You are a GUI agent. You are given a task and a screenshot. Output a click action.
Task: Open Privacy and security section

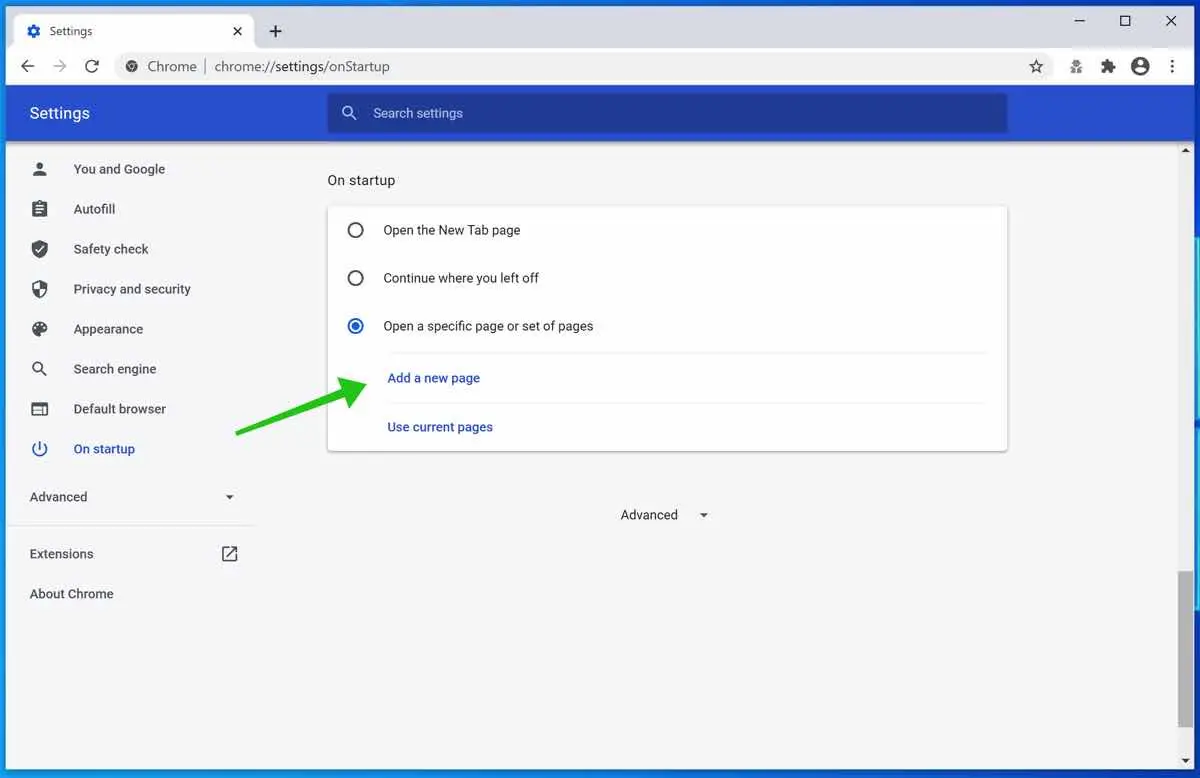coord(132,289)
